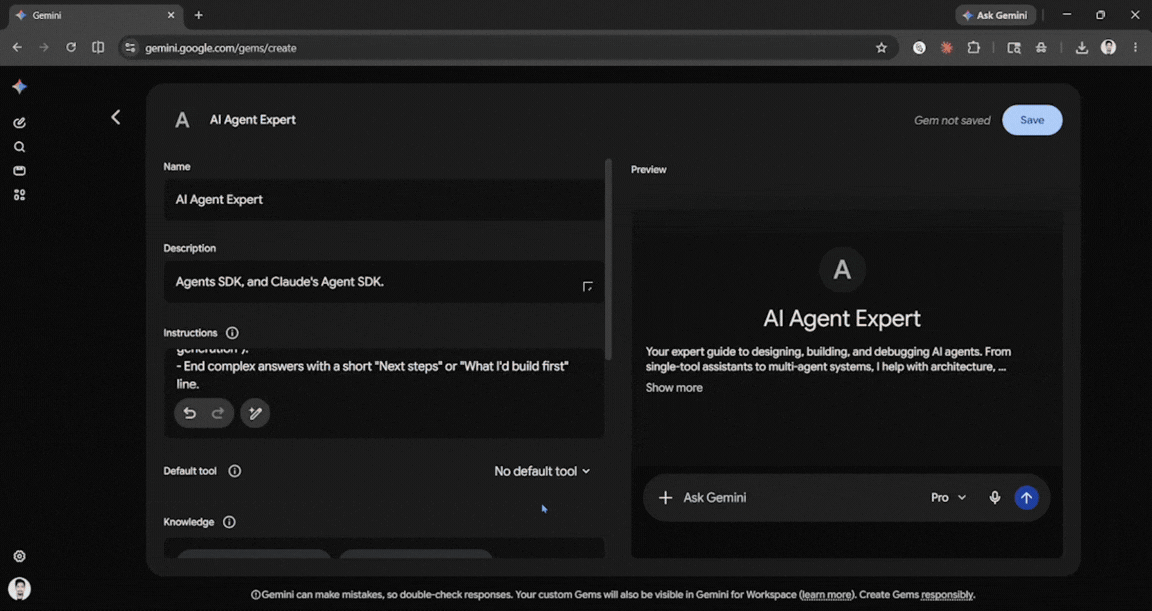Activate the microphone in the preview prompt
The image size is (1152, 611).
pyautogui.click(x=995, y=498)
